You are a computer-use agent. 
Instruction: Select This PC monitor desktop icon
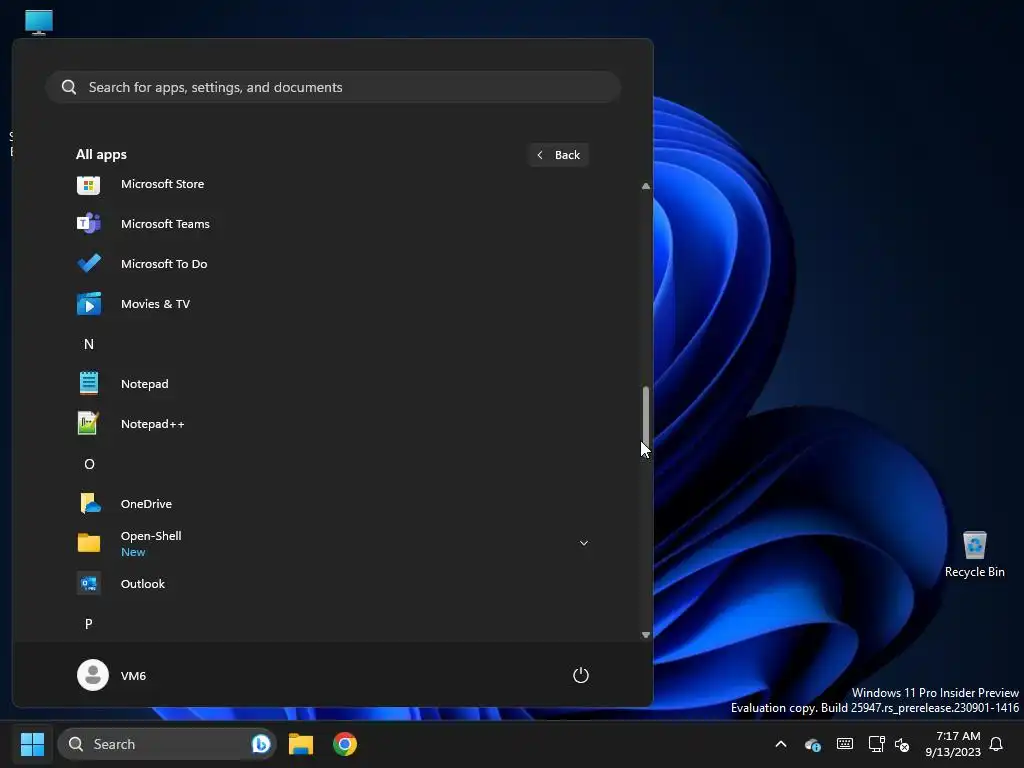pos(39,22)
